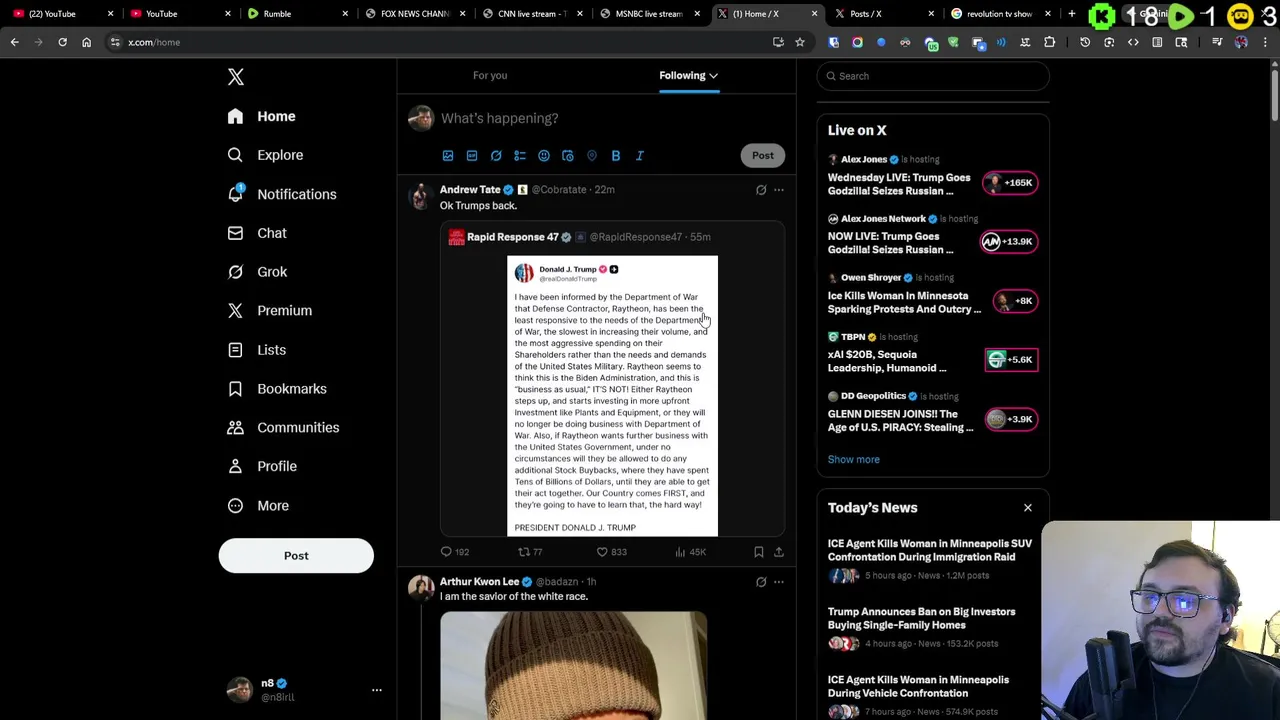1280x720 pixels.
Task: Open Communities in the sidebar
Action: click(x=283, y=428)
